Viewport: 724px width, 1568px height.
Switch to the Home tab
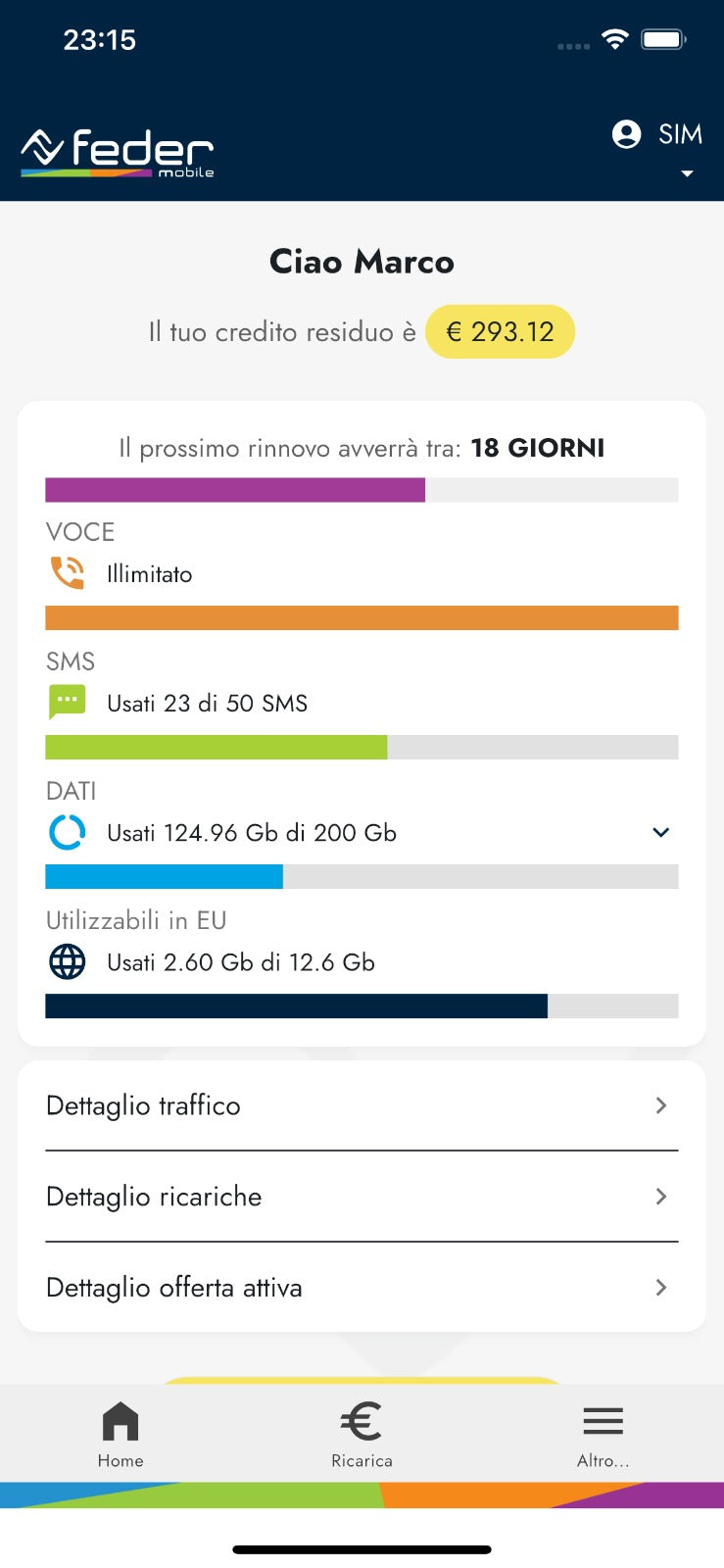121,1433
